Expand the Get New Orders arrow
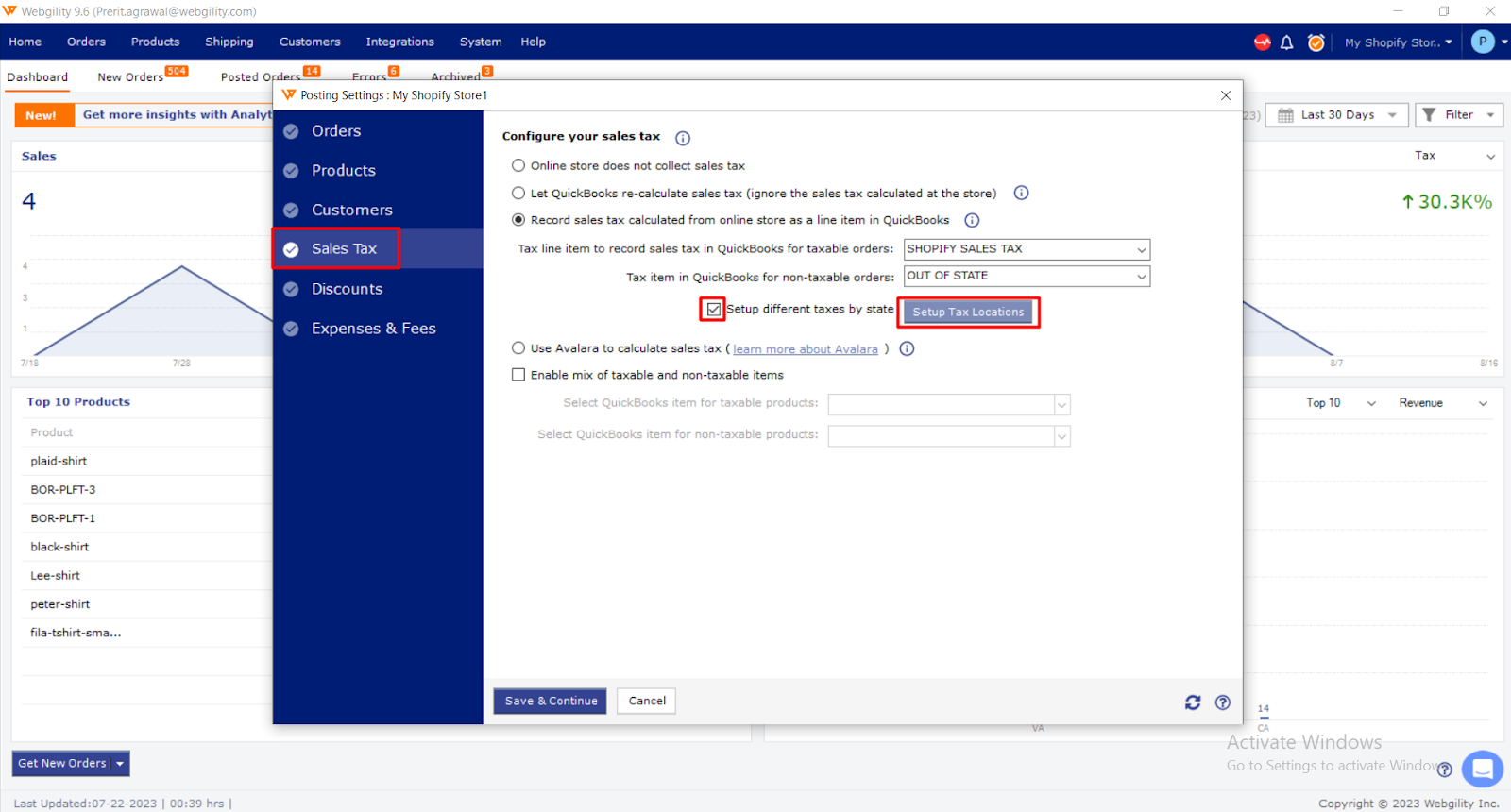The image size is (1511, 812). pyautogui.click(x=120, y=764)
